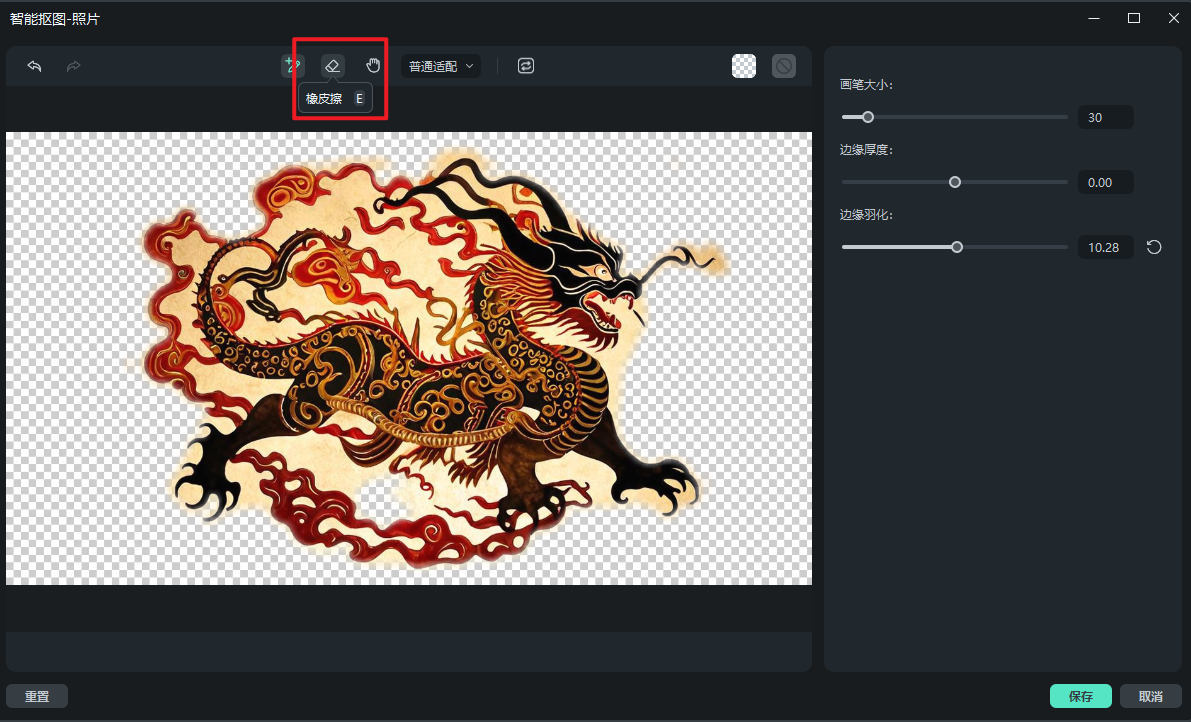Click the 画笔大小 value field showing 30

pos(1105,118)
